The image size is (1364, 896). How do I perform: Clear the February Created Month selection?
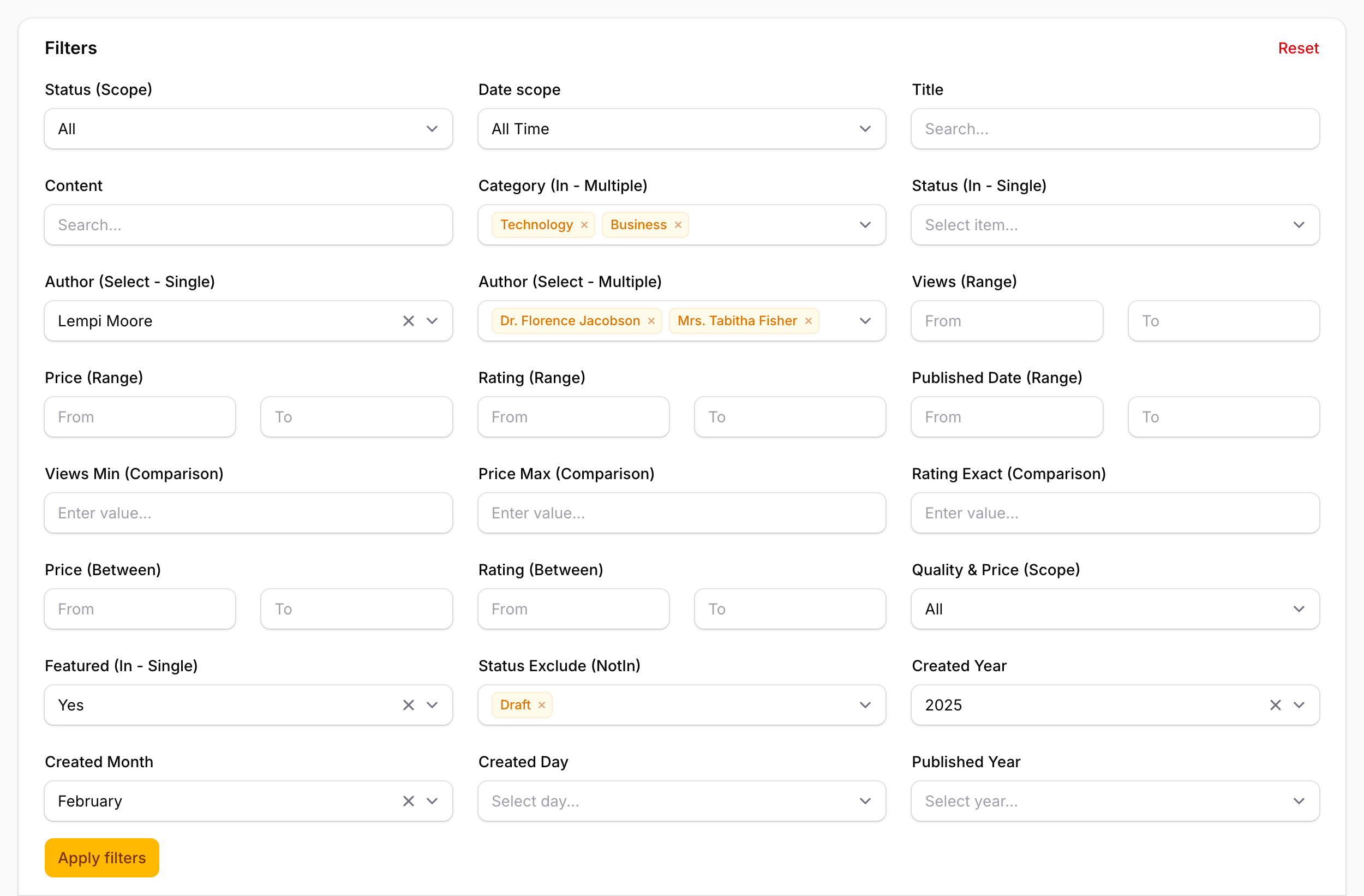(x=408, y=801)
